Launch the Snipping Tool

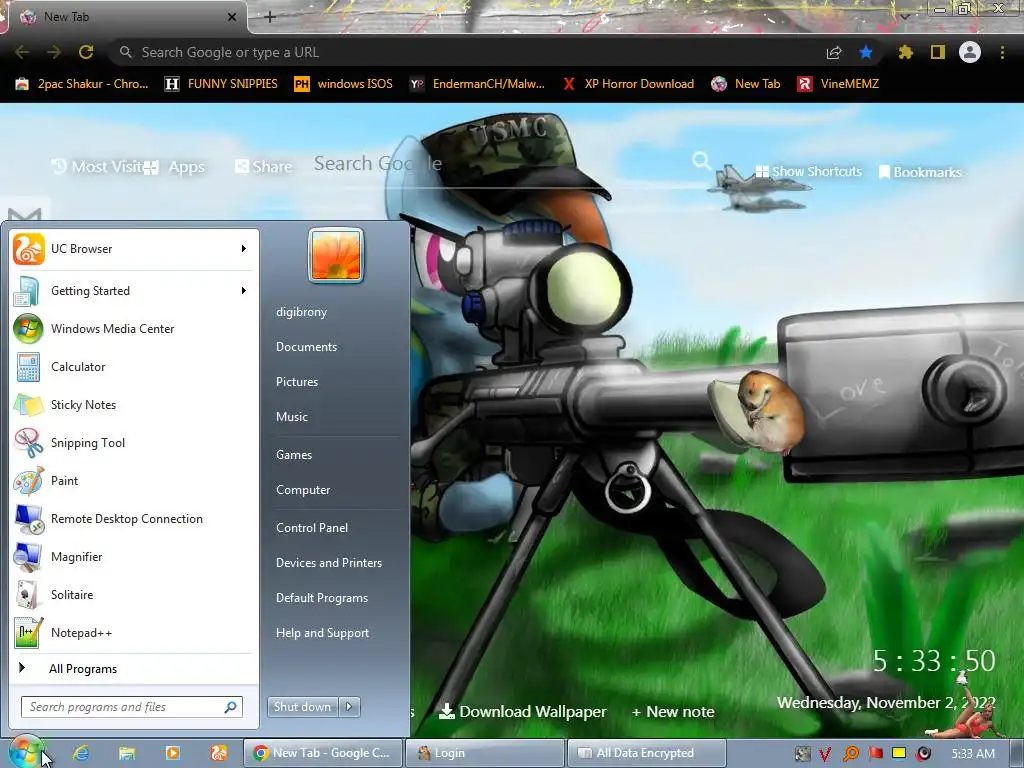tap(134, 442)
